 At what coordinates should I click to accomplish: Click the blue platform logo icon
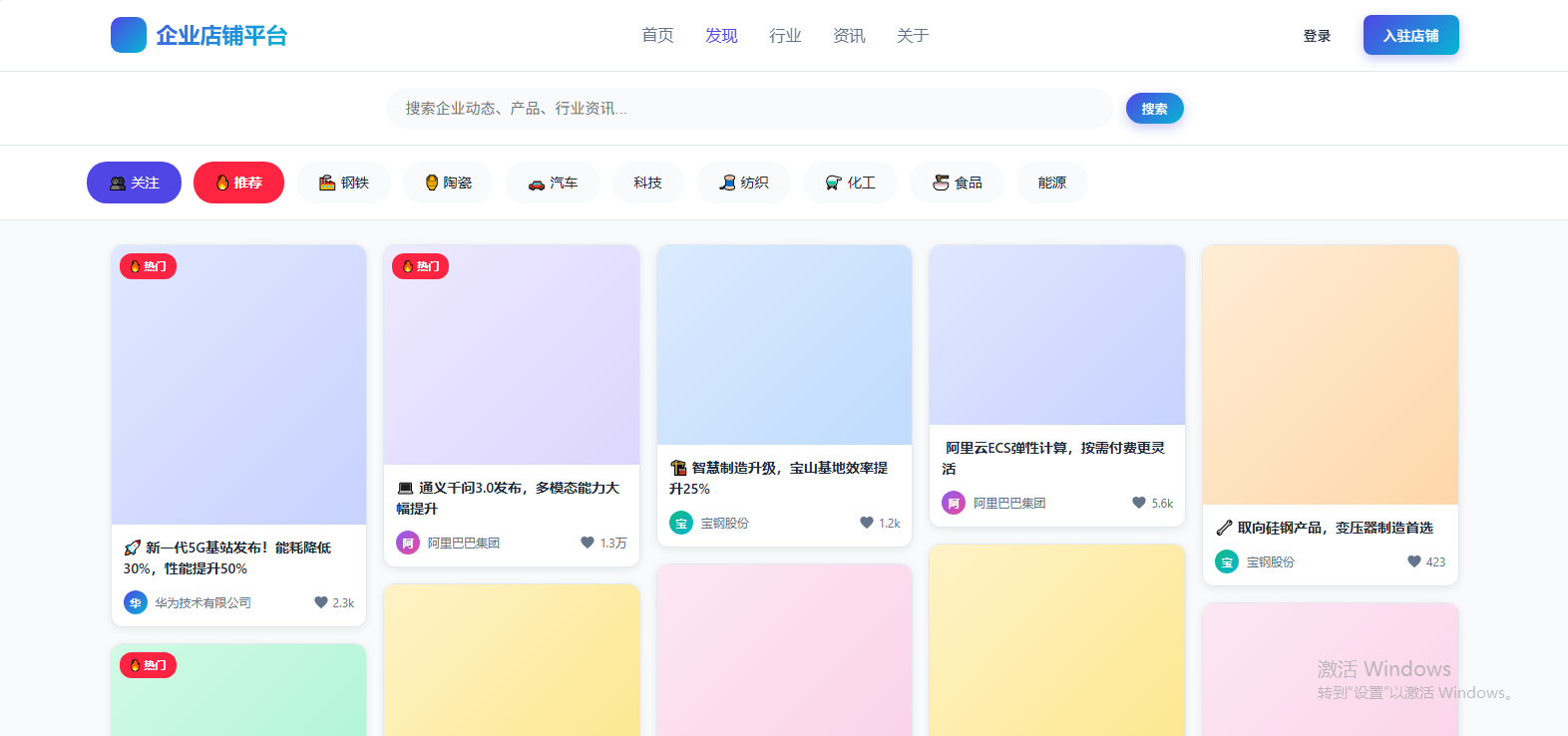[x=129, y=35]
